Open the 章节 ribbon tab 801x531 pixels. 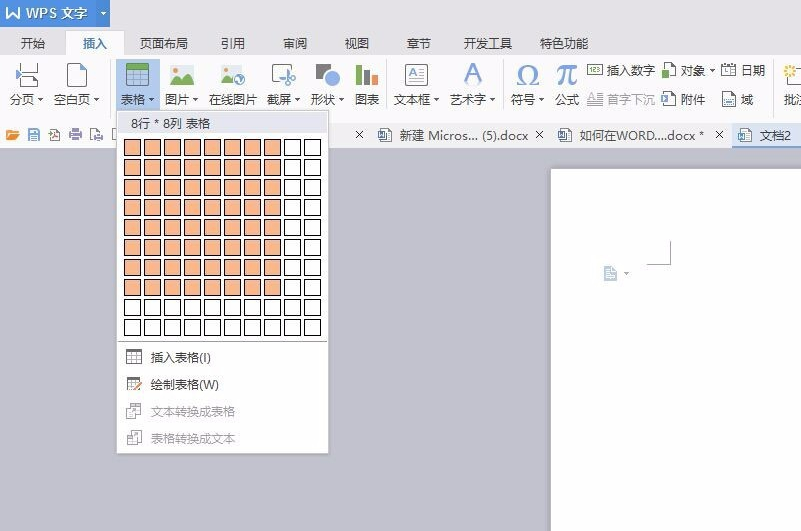pos(418,43)
